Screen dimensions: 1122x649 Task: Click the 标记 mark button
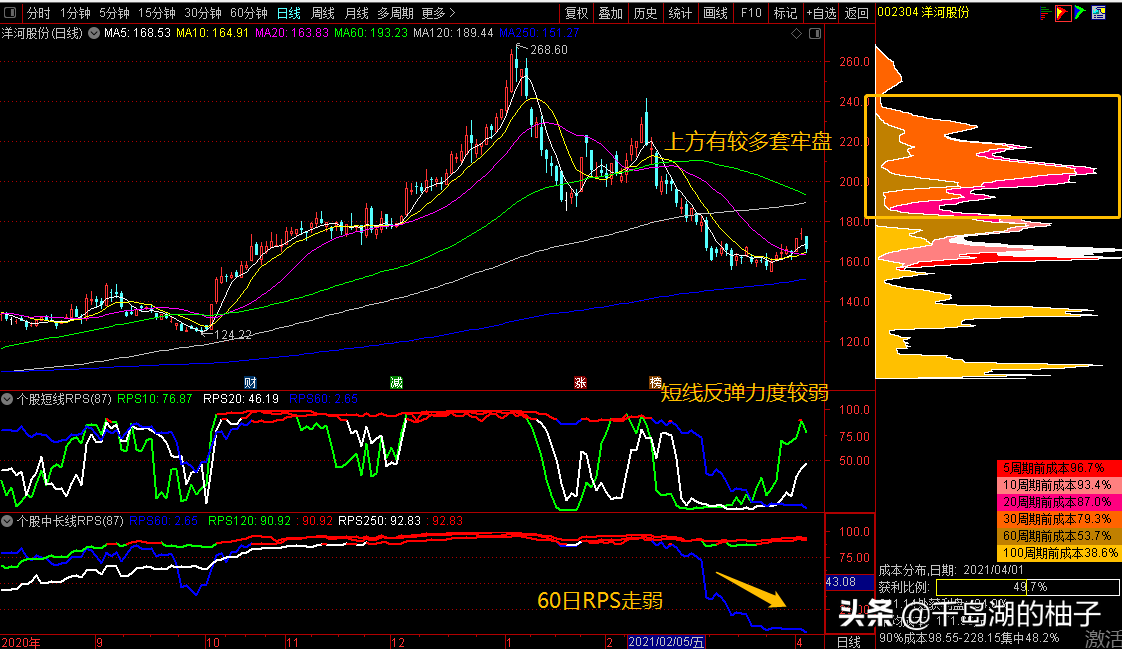(x=786, y=13)
